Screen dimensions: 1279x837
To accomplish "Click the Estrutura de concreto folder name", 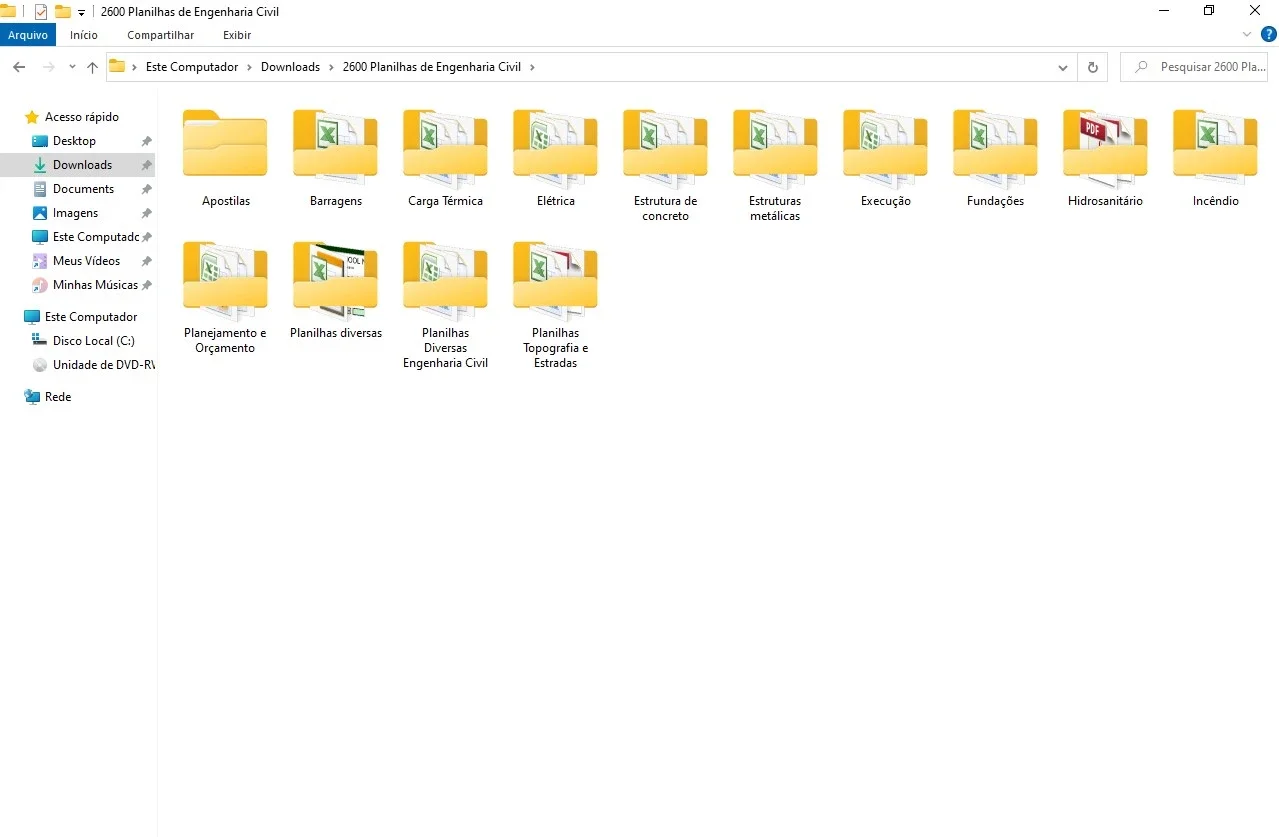I will [665, 208].
